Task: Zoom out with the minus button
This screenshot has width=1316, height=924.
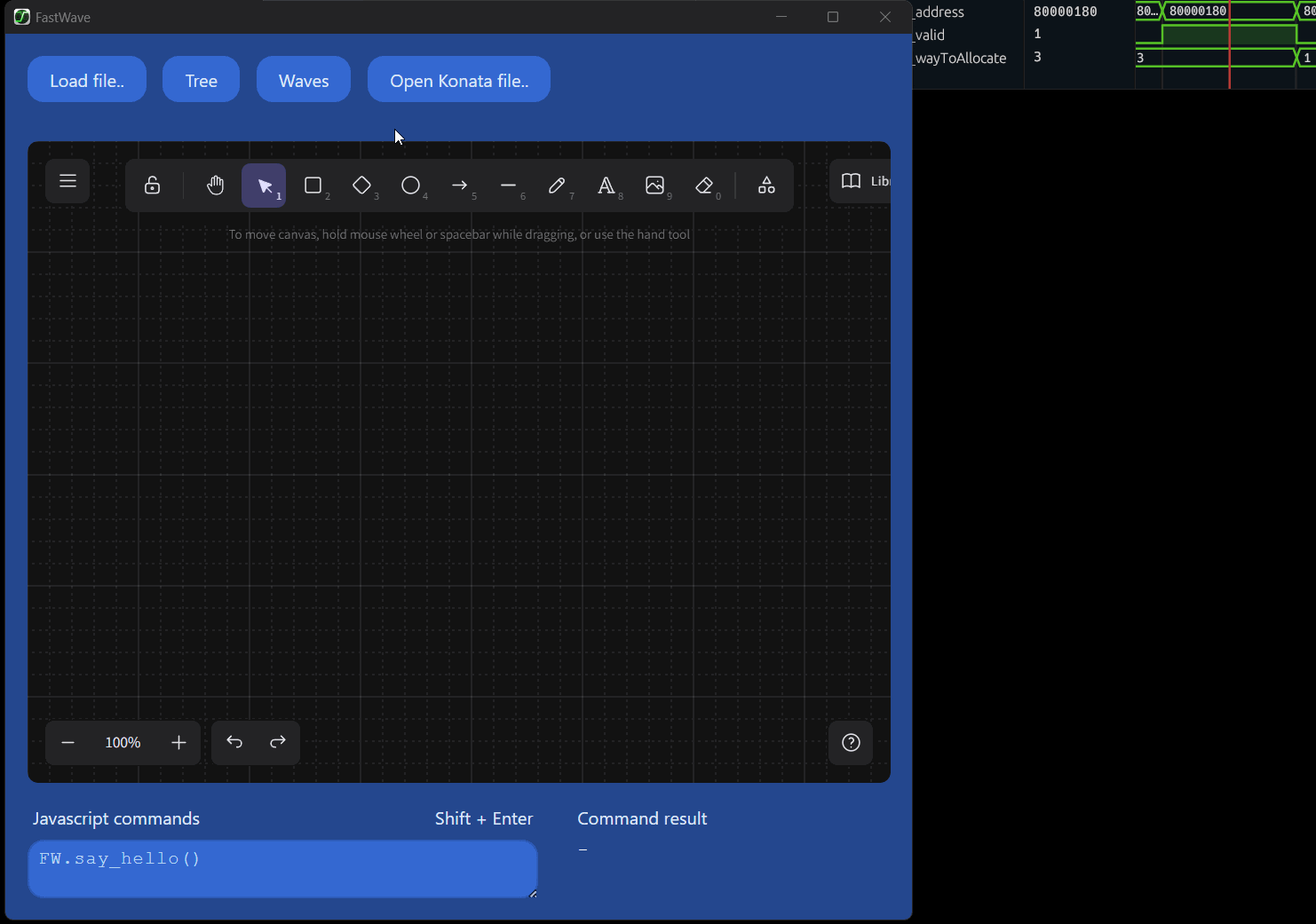Action: 67,743
